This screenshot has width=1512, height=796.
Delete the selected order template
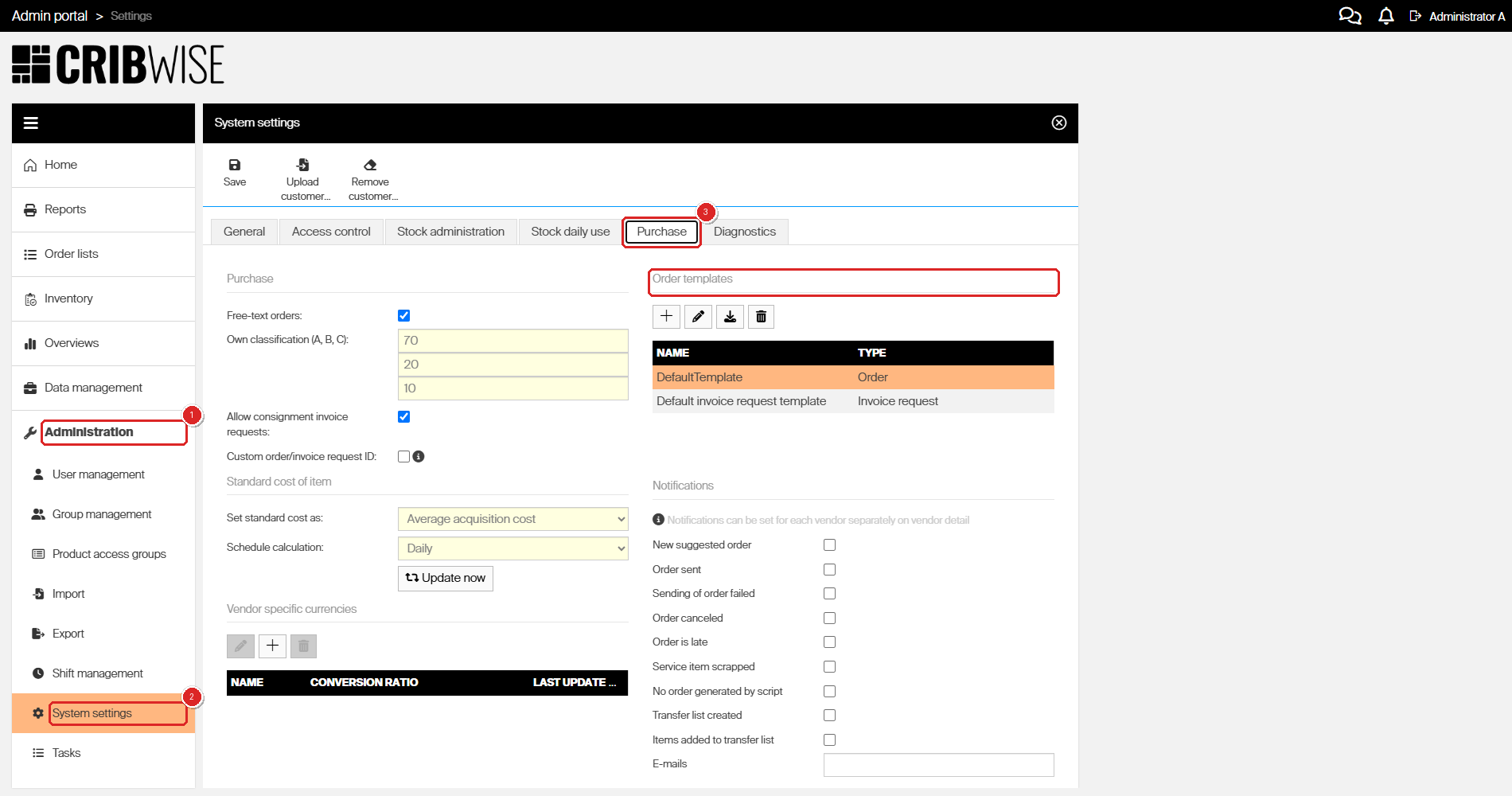point(761,317)
